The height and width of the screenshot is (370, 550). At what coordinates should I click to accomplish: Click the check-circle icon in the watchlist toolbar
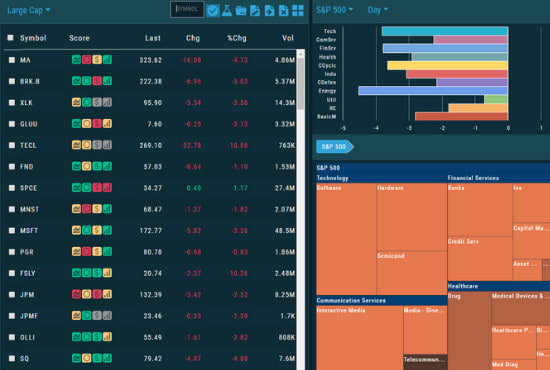click(x=213, y=11)
